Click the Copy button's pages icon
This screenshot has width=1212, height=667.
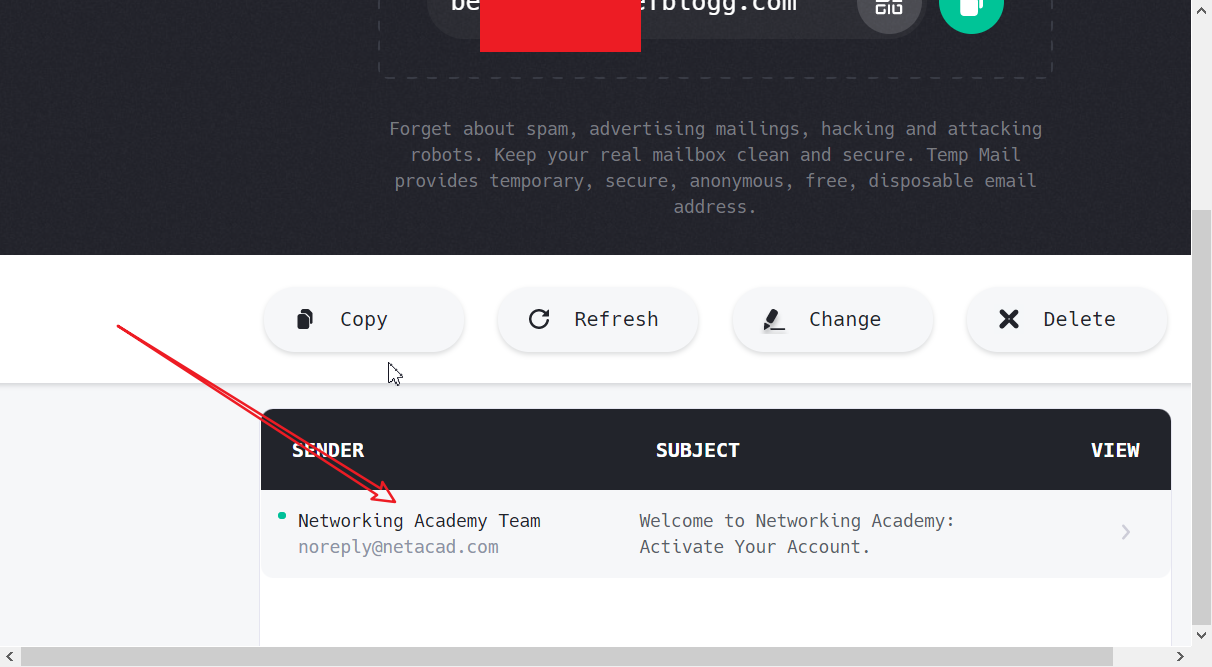coord(305,319)
